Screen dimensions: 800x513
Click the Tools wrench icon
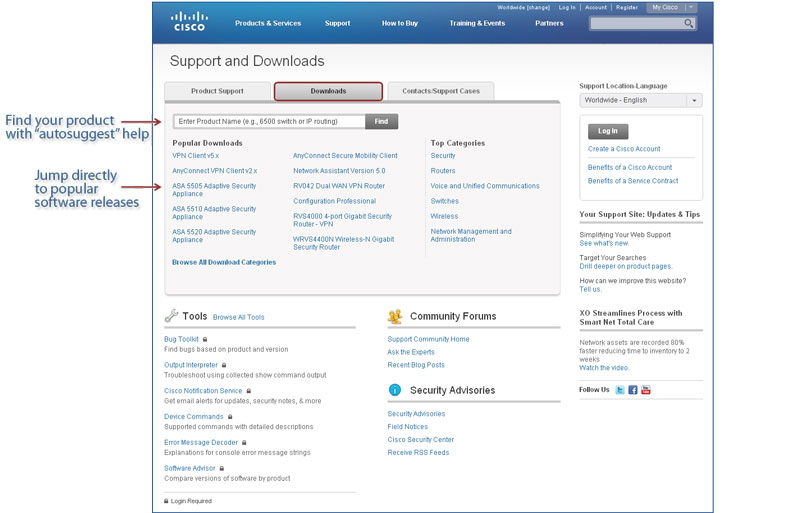[171, 316]
